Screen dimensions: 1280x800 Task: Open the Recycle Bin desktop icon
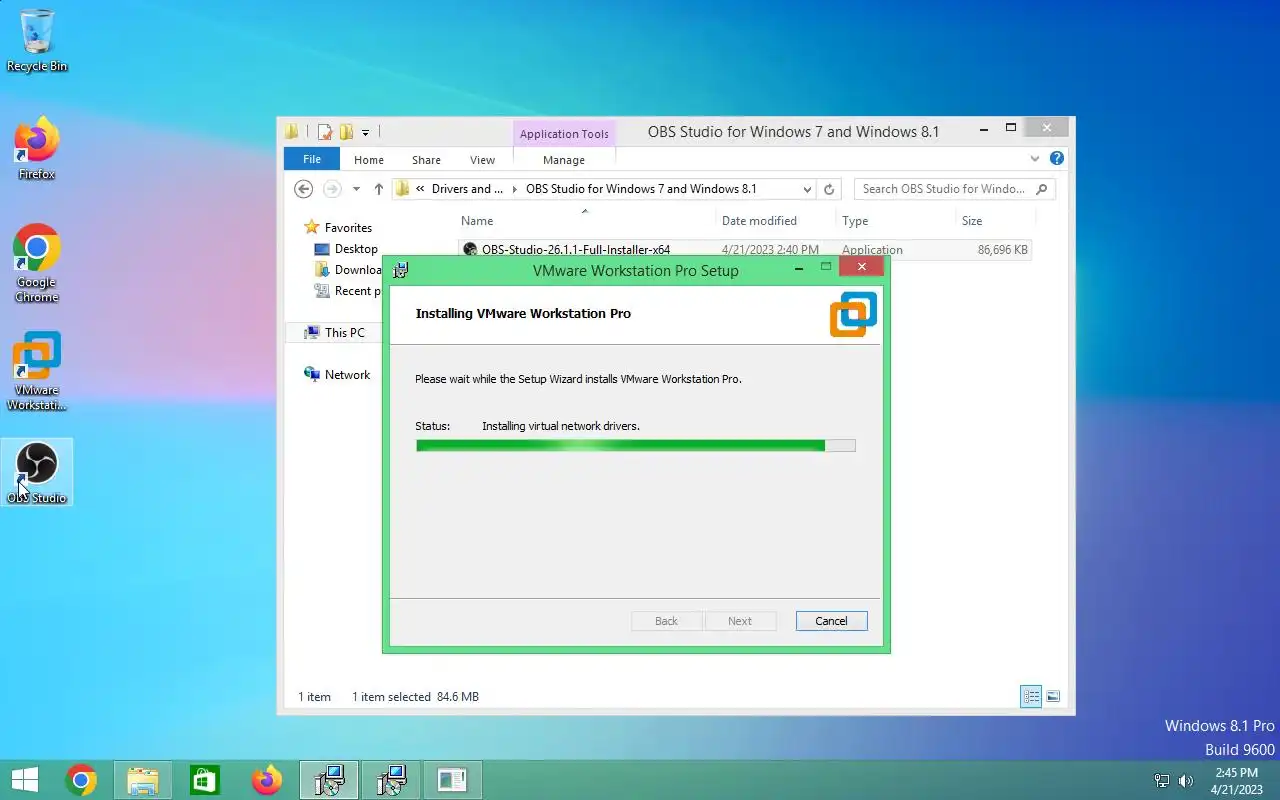(37, 40)
